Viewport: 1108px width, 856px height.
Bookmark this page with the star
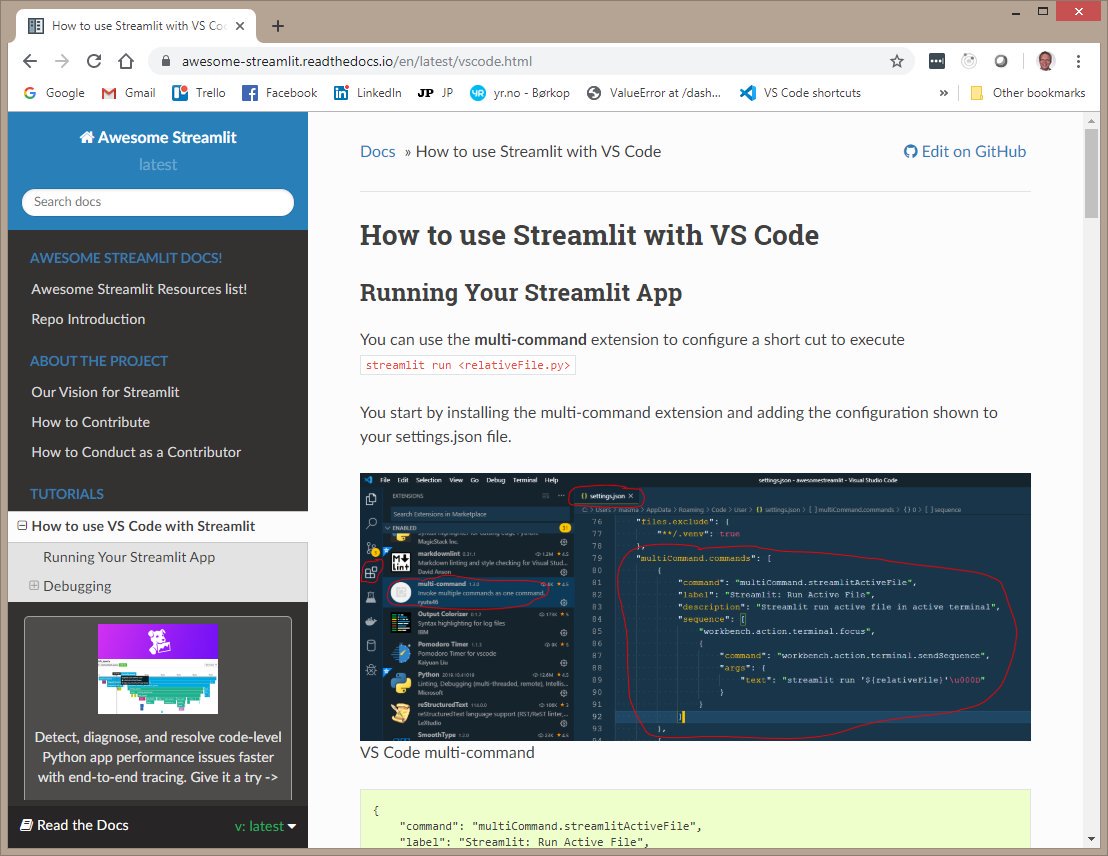[x=897, y=61]
